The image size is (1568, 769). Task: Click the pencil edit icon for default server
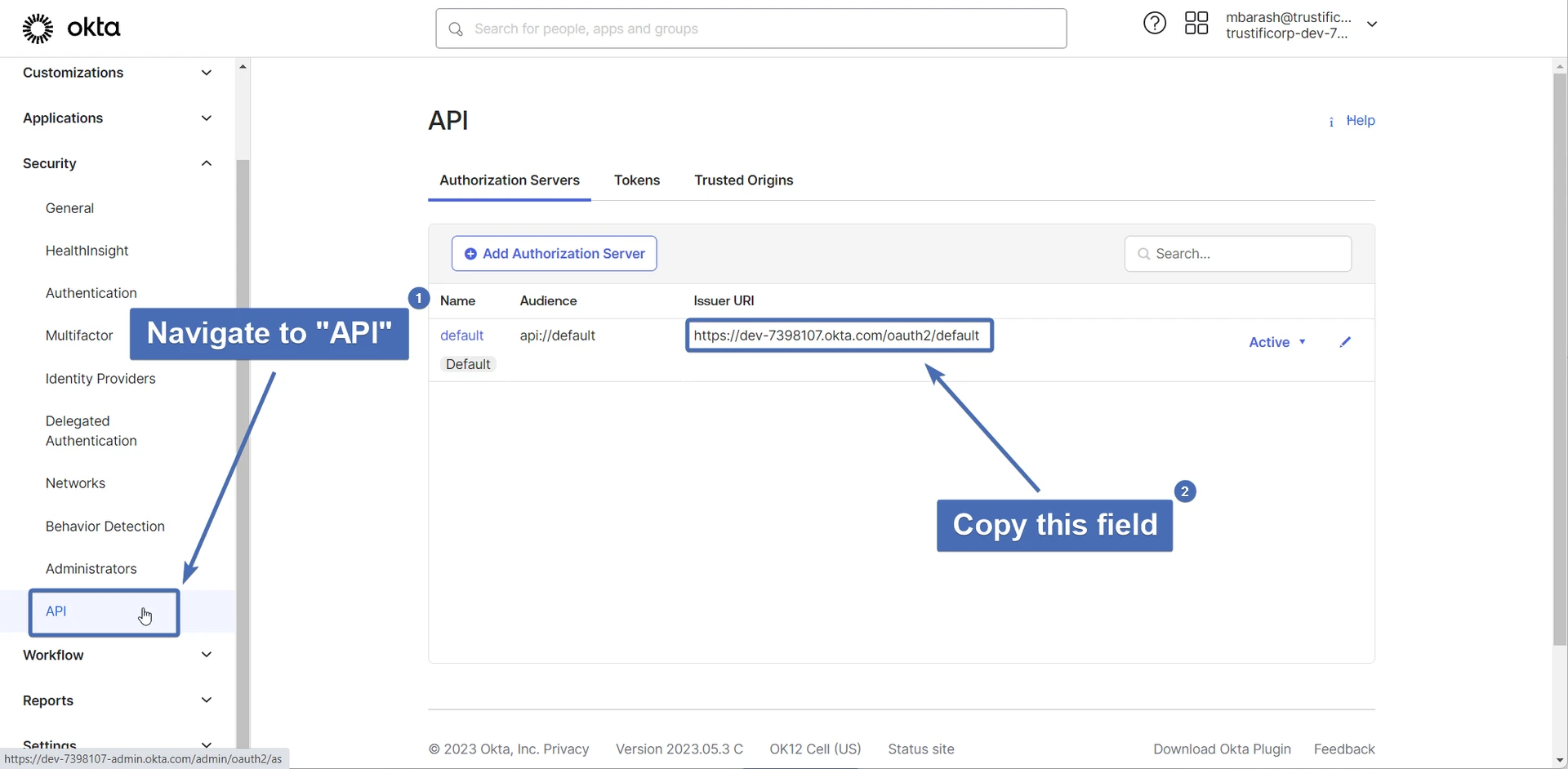(1345, 342)
